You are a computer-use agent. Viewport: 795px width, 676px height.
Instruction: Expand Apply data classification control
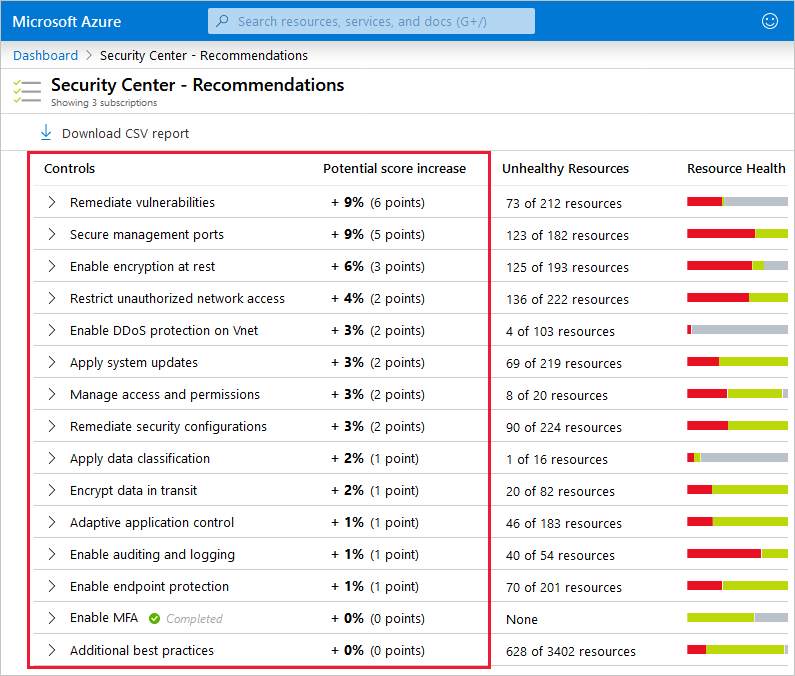click(x=51, y=458)
